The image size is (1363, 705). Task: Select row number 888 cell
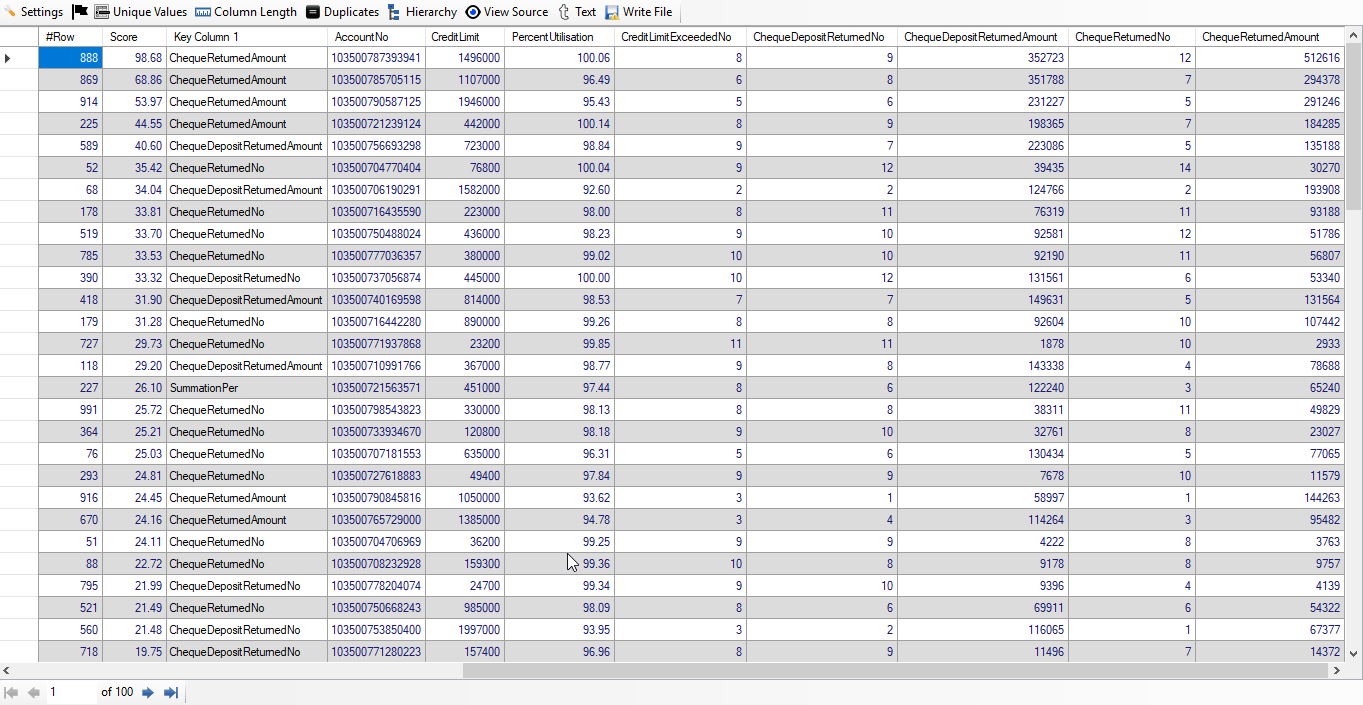[70, 58]
